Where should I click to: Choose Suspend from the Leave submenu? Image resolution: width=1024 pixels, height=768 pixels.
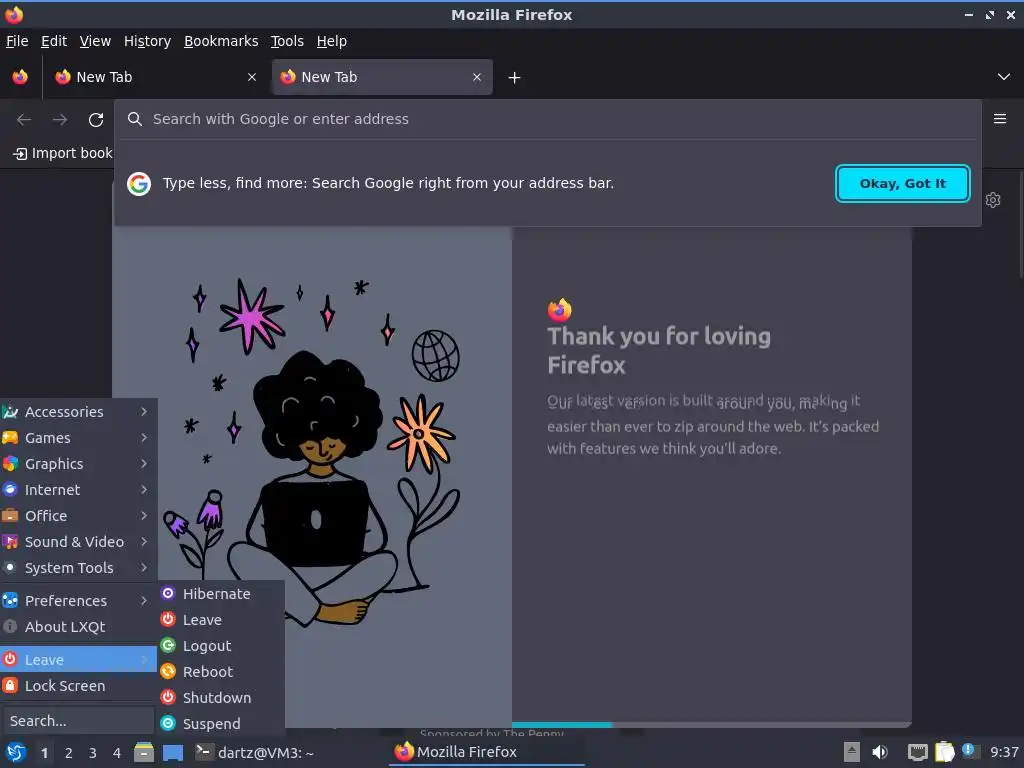tap(221, 724)
